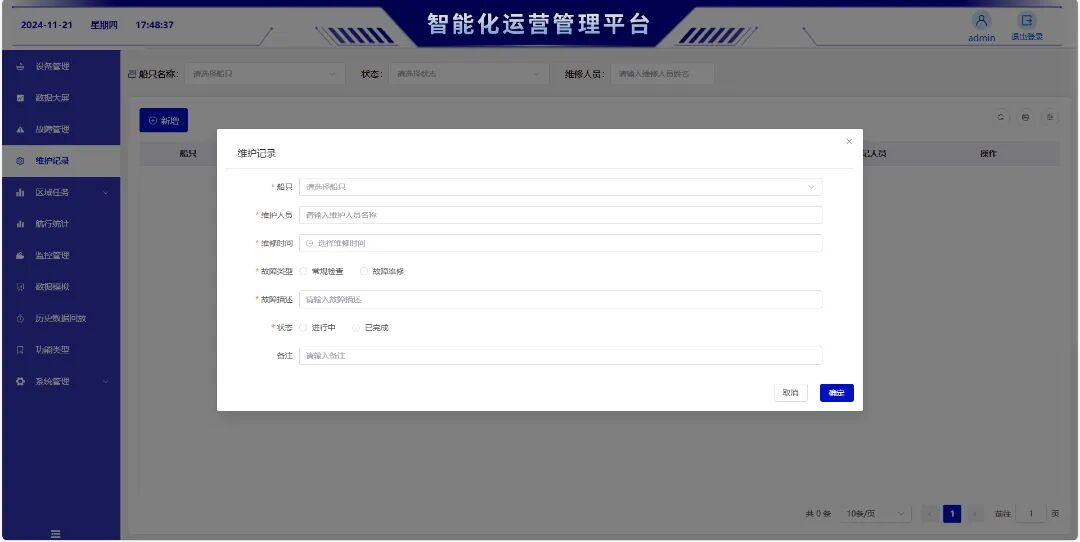The width and height of the screenshot is (1080, 542).
Task: Click the 设备管理 ship icon in sidebar
Action: click(20, 67)
